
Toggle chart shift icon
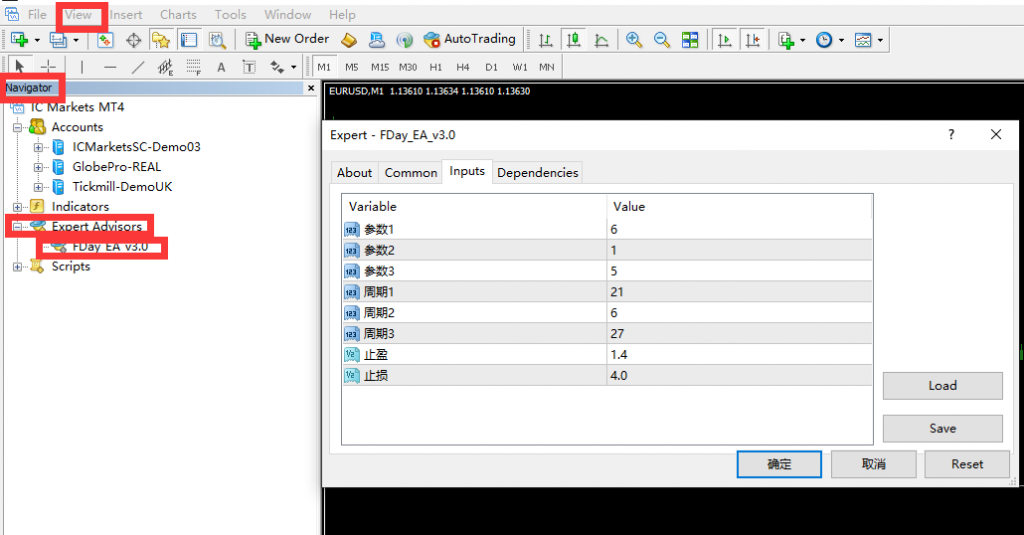(752, 40)
